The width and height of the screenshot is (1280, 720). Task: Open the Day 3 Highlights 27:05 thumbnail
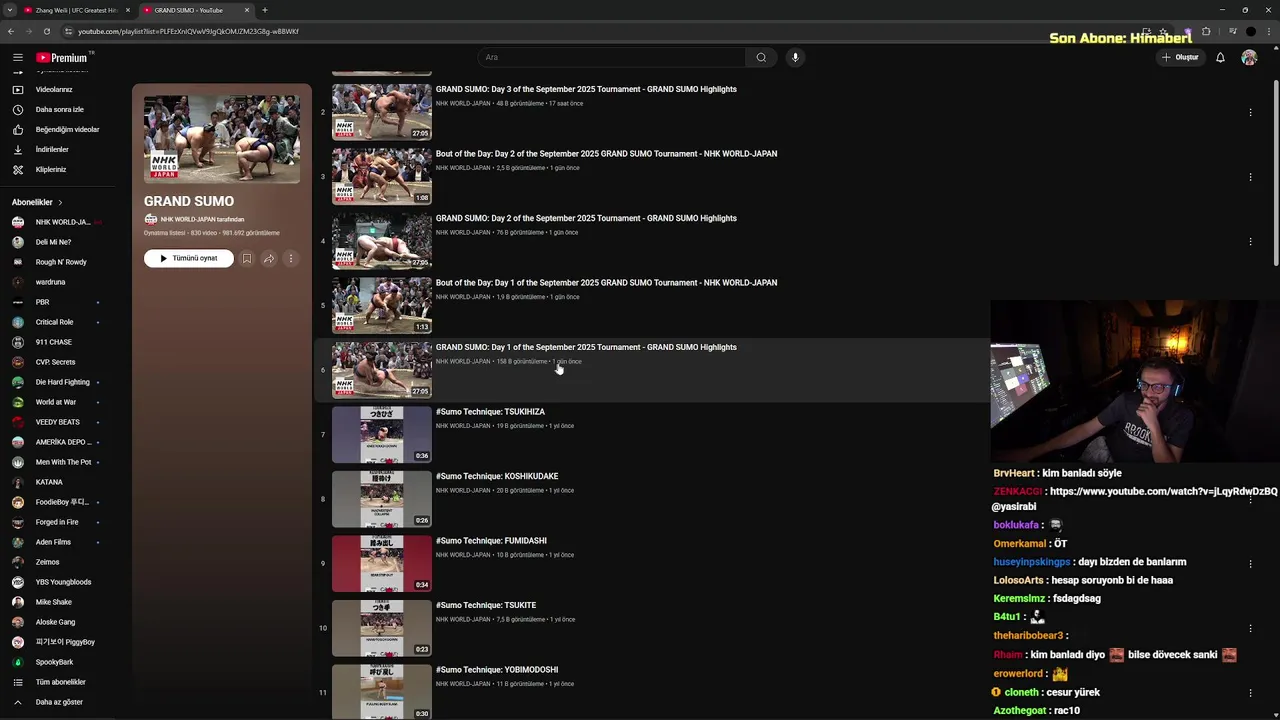[x=382, y=112]
